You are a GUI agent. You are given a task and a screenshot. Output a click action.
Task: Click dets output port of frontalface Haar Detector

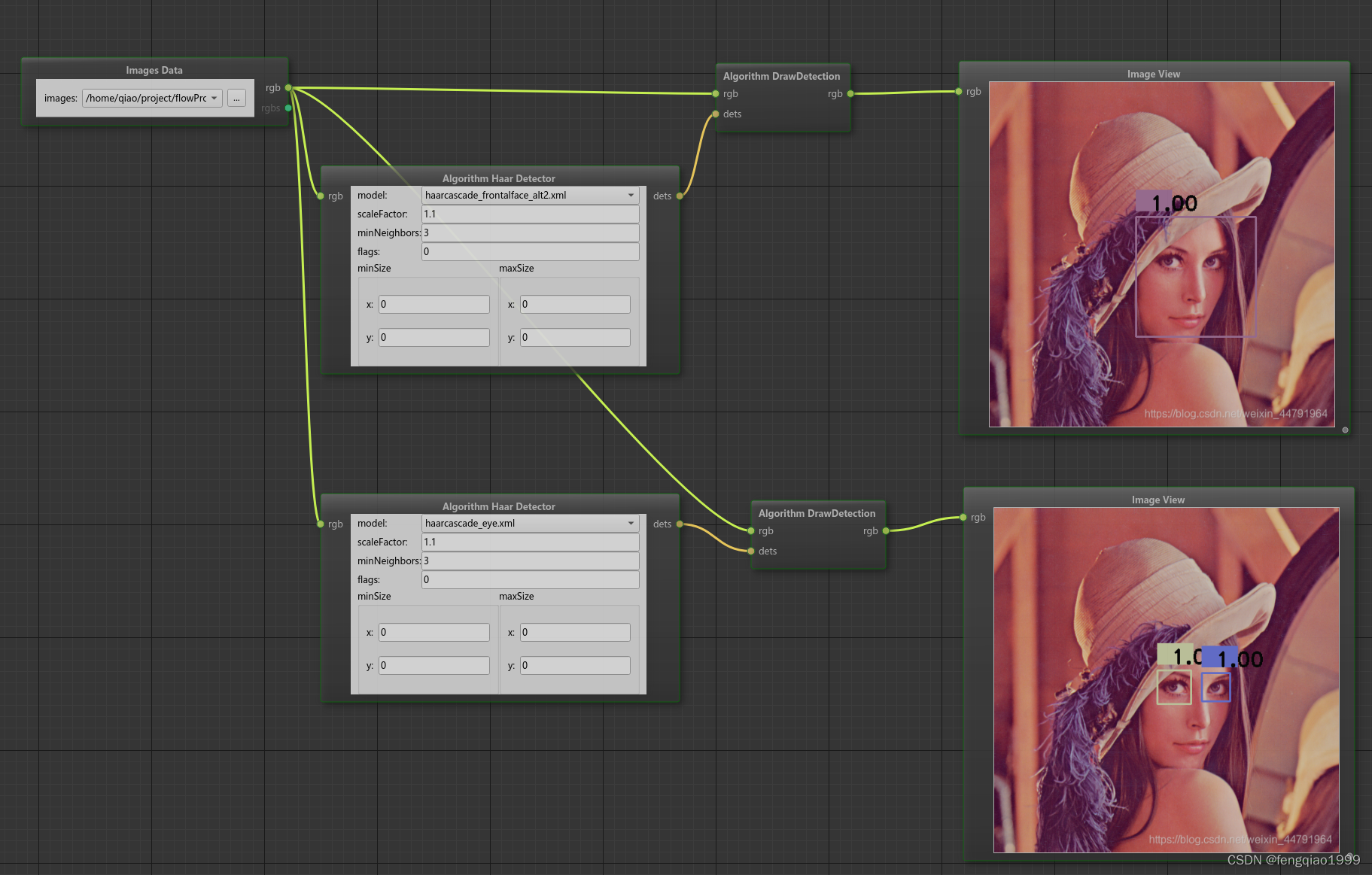(680, 196)
